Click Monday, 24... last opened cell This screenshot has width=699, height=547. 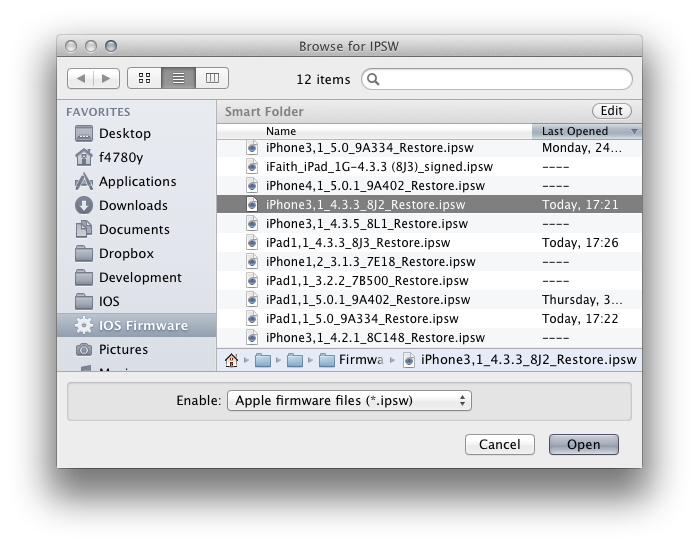coord(582,148)
